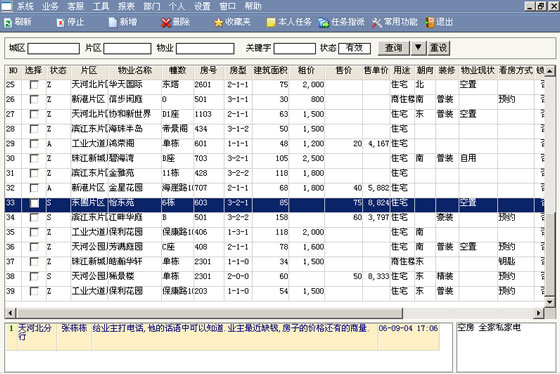Tick the checkbox in row 25
Viewport: 560px width, 374px height.
34,85
